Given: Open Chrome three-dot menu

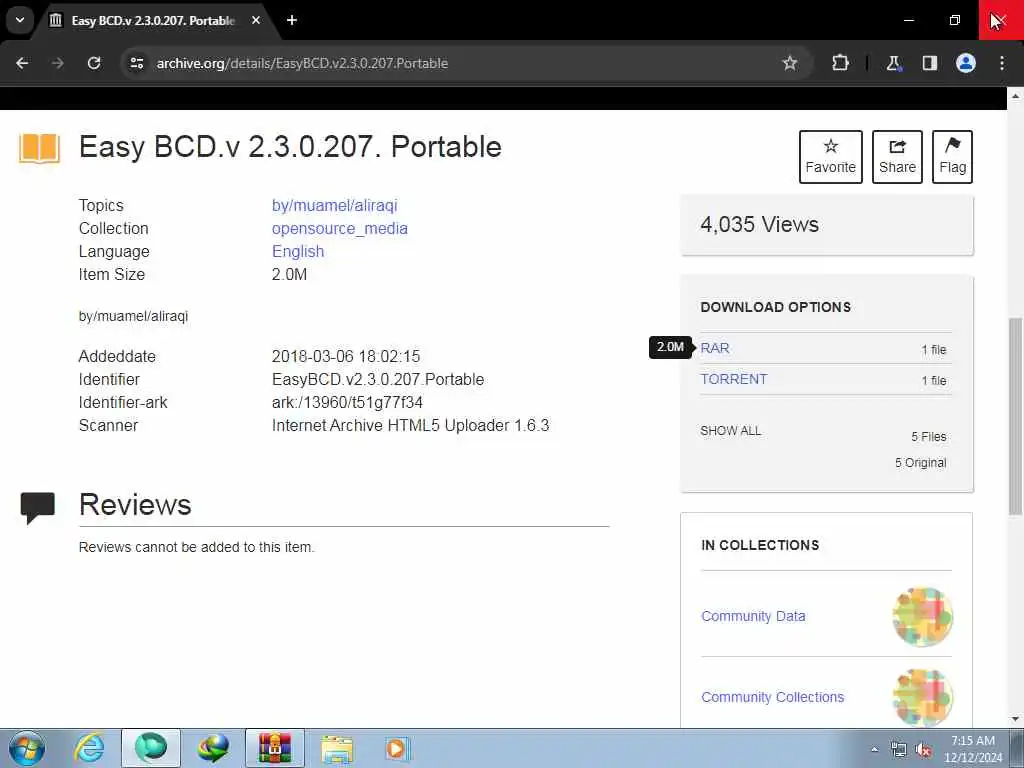Looking at the screenshot, I should 1002,63.
